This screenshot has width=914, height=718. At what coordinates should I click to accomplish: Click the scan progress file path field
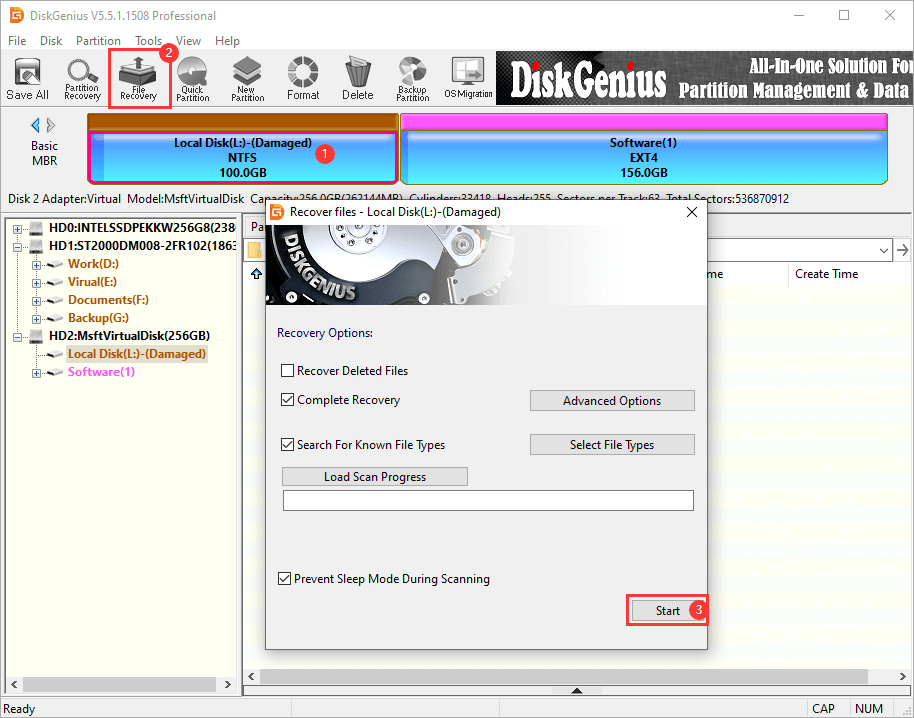pos(488,501)
